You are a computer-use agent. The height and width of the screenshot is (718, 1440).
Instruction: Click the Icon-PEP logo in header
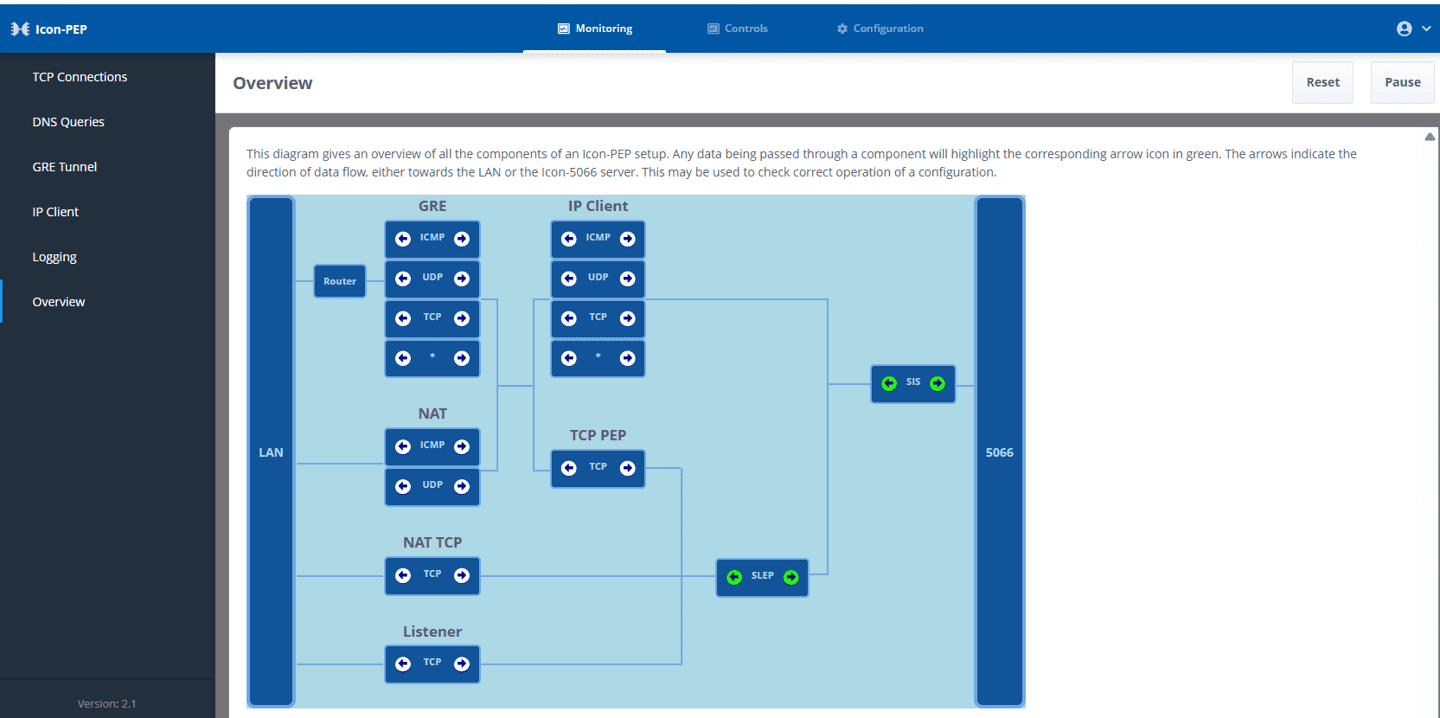pyautogui.click(x=49, y=29)
